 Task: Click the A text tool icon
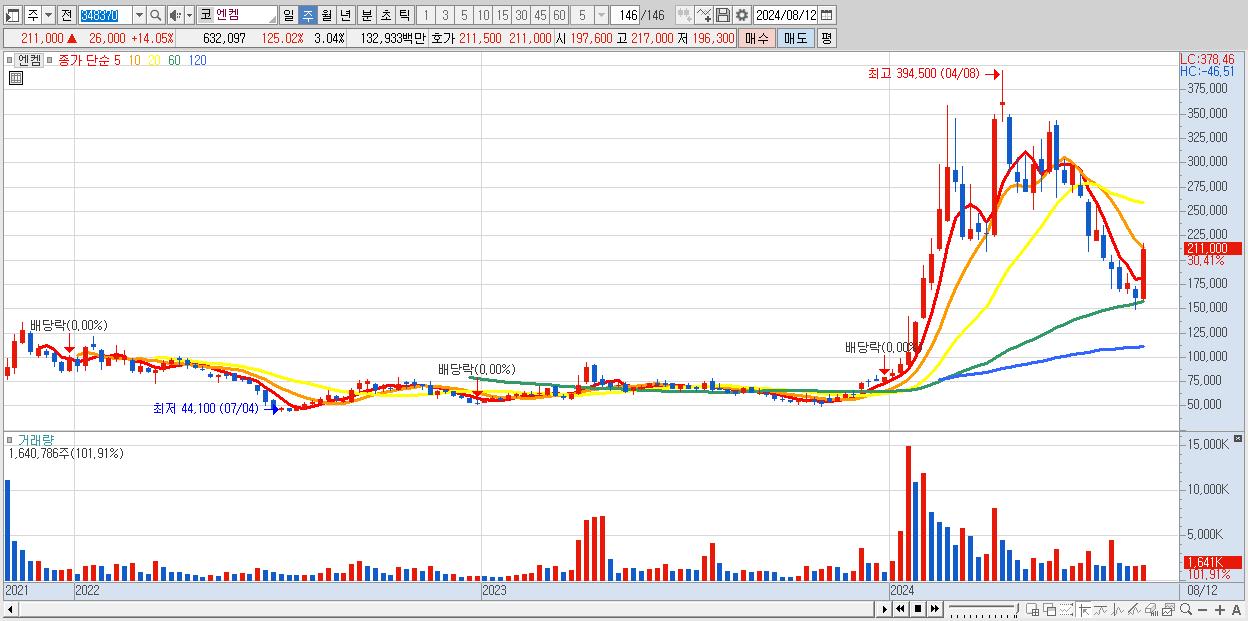tap(1237, 610)
